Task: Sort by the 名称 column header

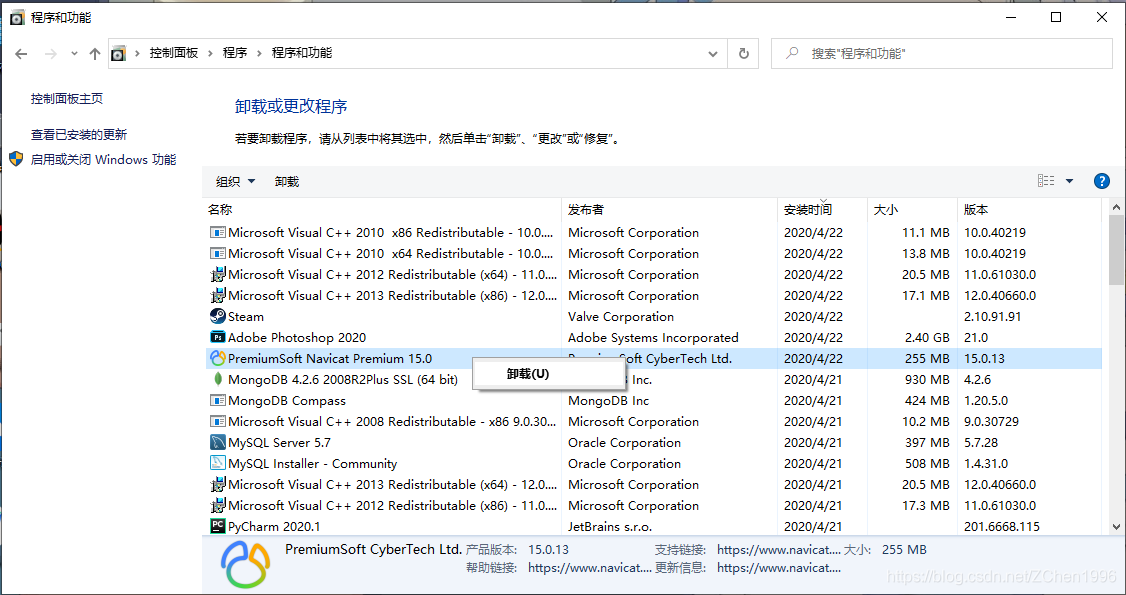Action: (x=381, y=210)
